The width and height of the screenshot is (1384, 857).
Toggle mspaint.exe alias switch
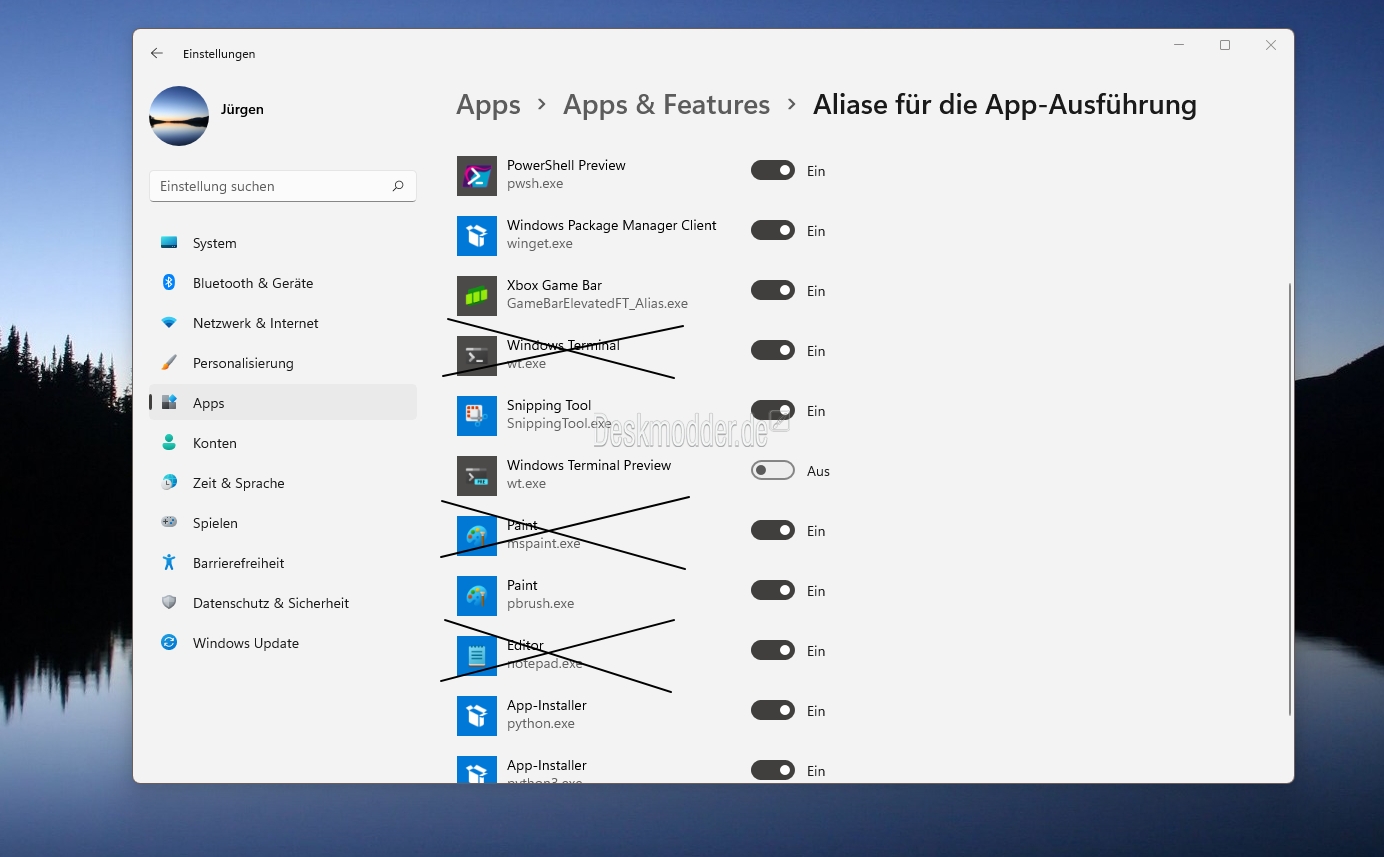773,530
